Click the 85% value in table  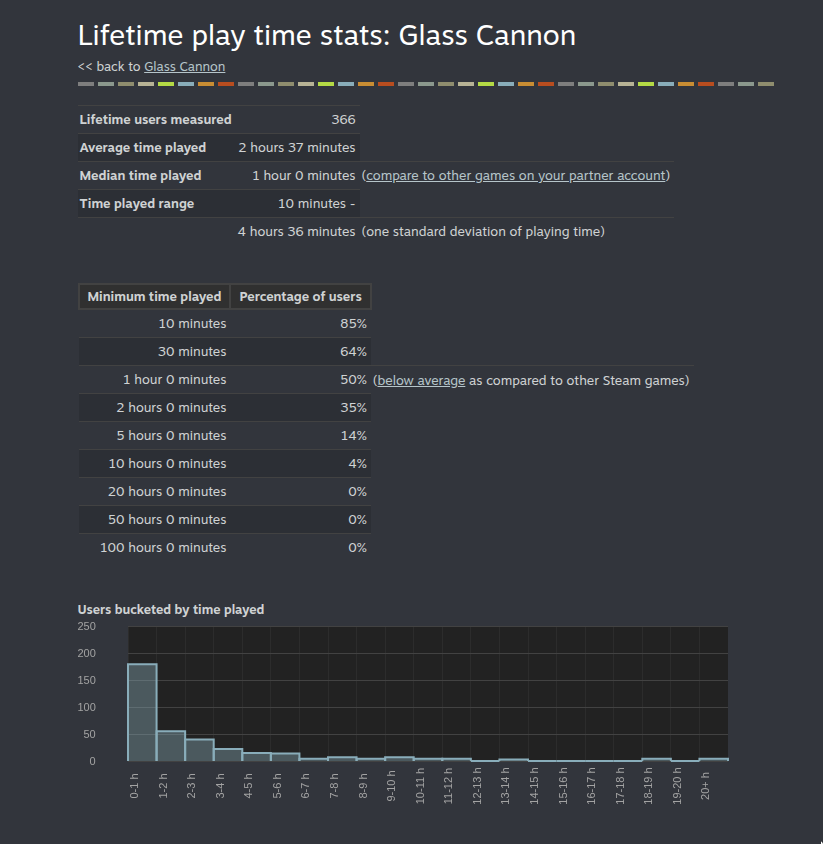(x=353, y=324)
